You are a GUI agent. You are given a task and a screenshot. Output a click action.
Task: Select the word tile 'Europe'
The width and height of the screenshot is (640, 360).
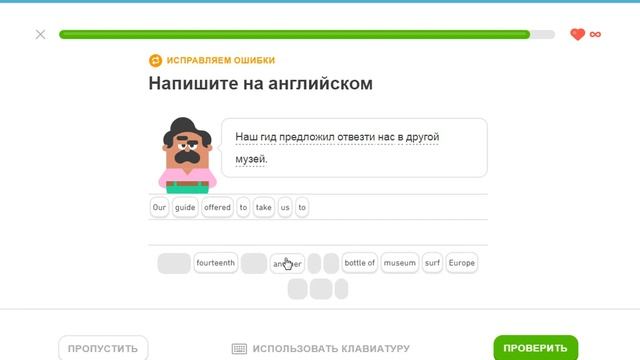tap(462, 263)
